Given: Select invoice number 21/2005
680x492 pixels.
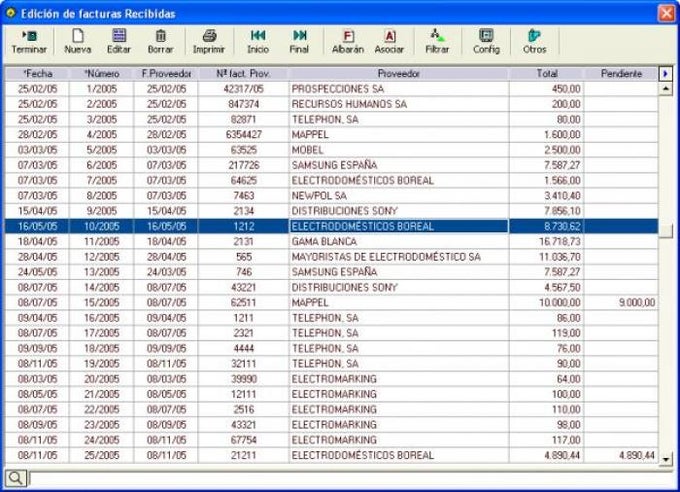Looking at the screenshot, I should [101, 394].
